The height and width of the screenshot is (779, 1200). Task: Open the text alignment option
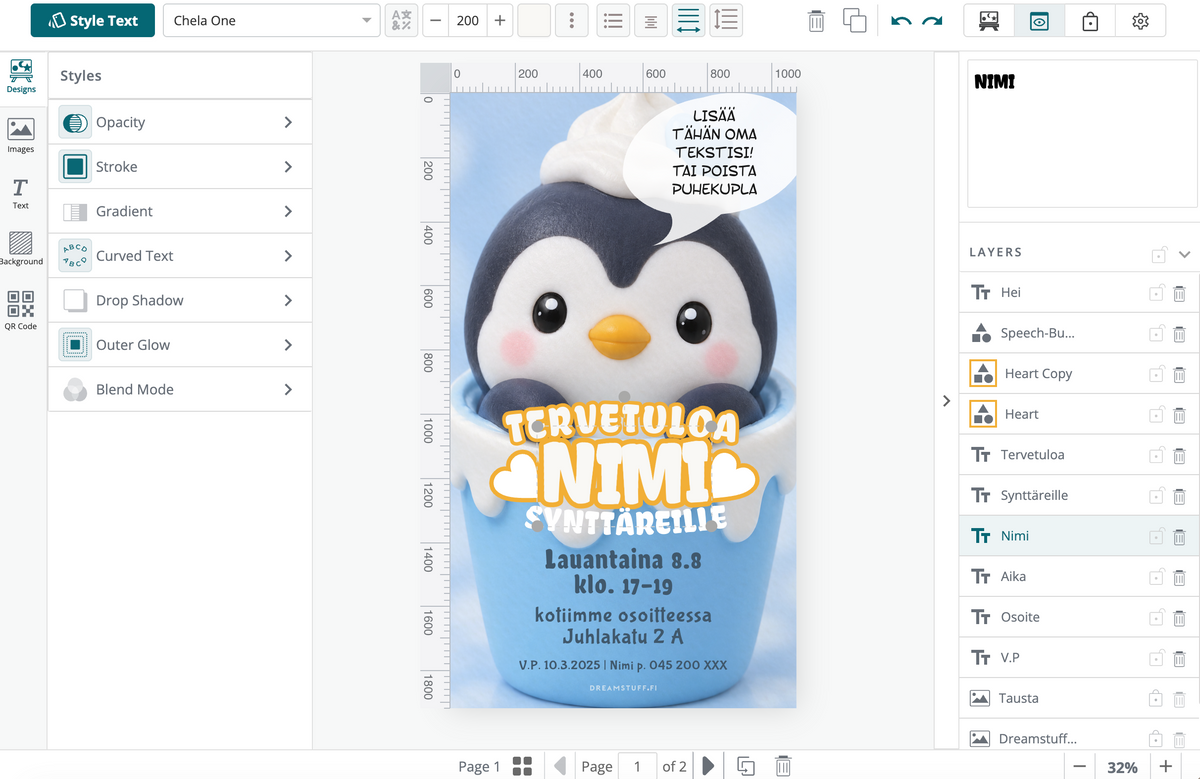651,21
